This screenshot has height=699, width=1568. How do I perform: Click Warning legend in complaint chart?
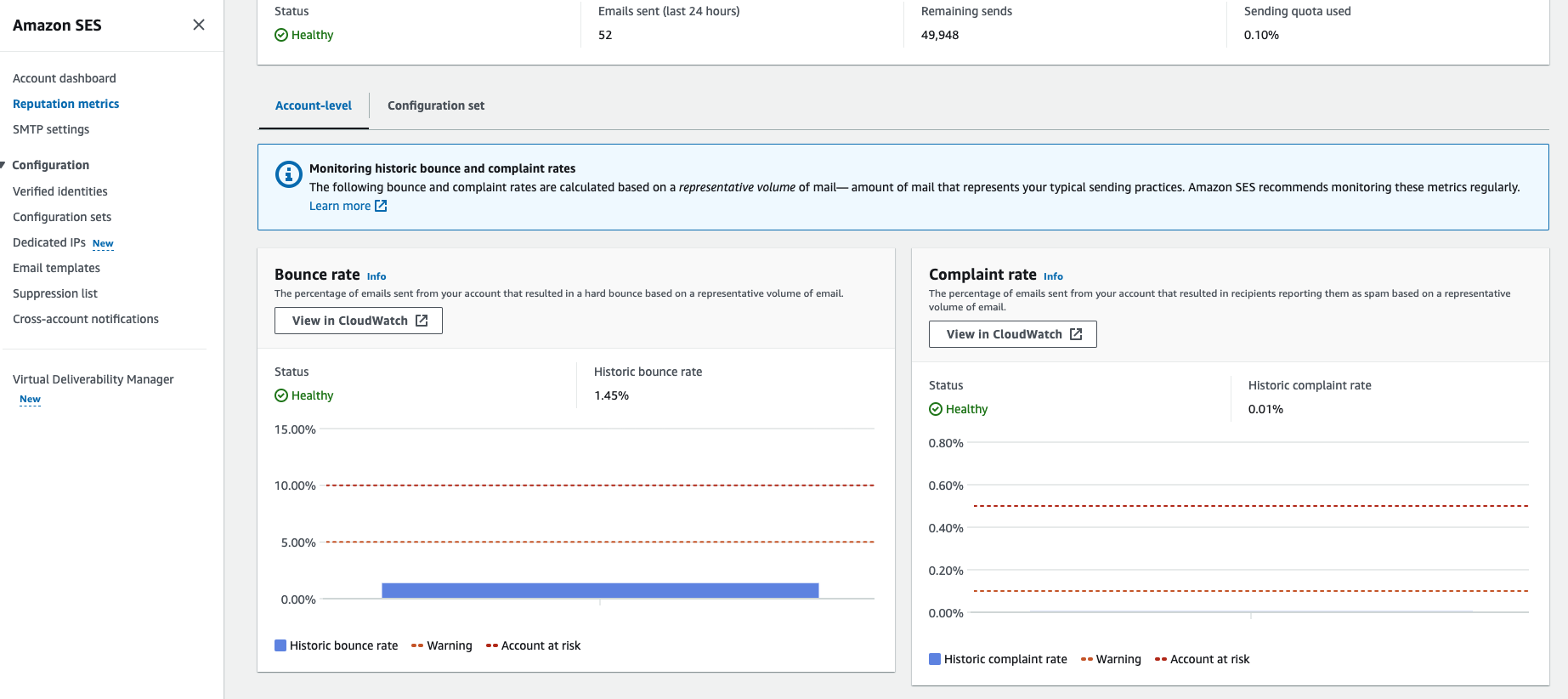point(1111,659)
